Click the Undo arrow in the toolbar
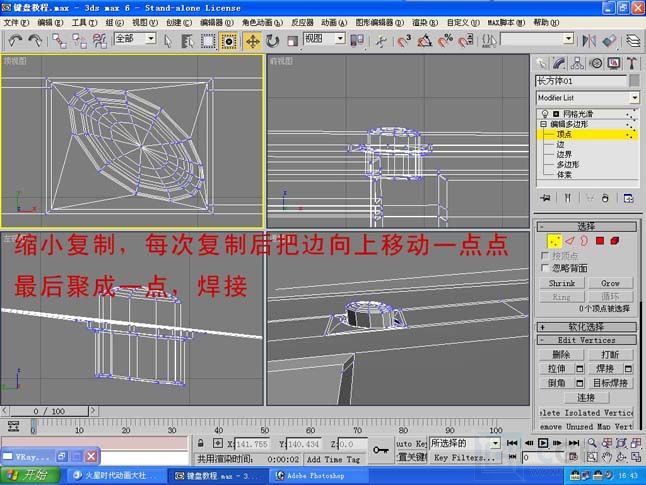Viewport: 646px width, 485px height. (x=14, y=41)
